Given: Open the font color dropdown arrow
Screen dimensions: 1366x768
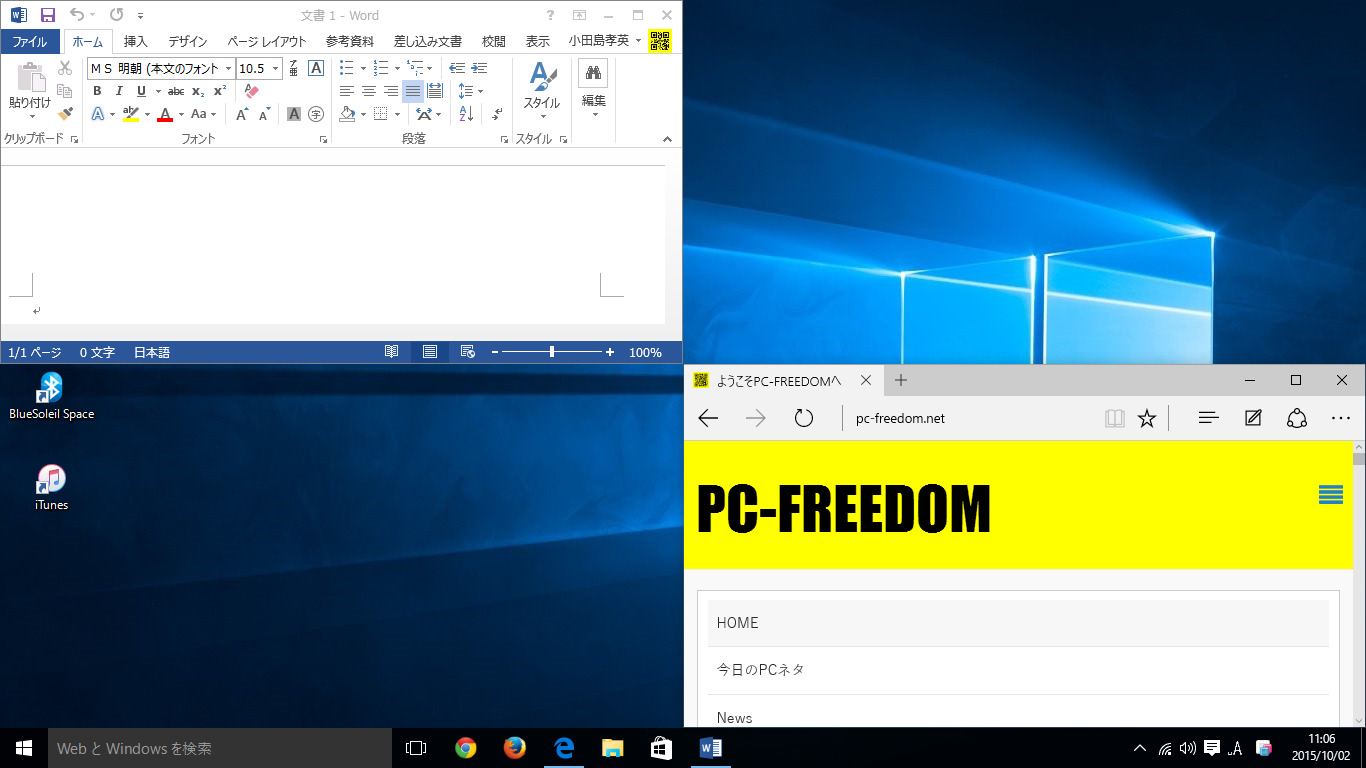Looking at the screenshot, I should pyautogui.click(x=181, y=114).
